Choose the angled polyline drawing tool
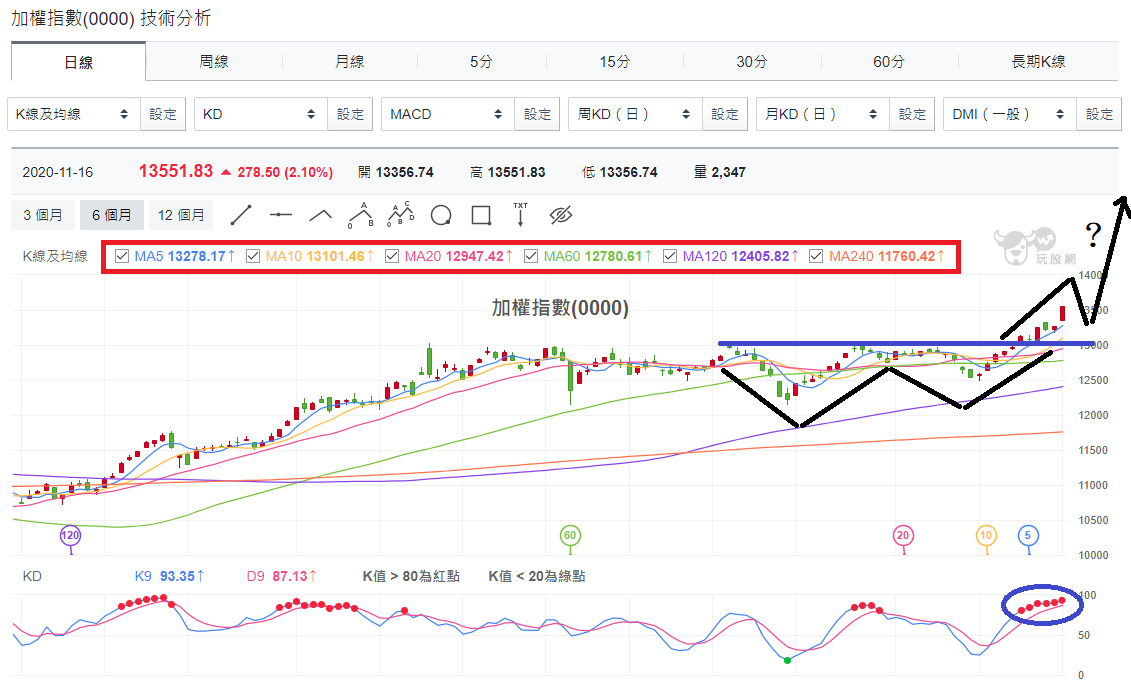 320,215
